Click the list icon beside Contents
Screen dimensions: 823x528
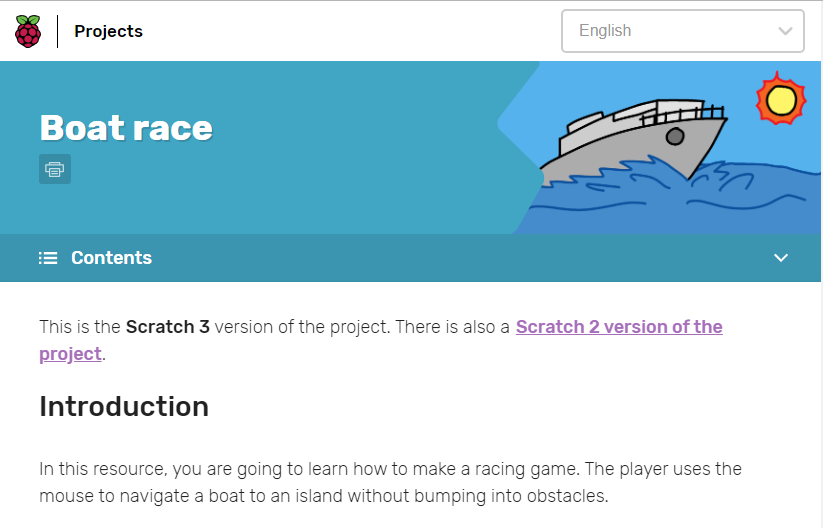pos(48,258)
